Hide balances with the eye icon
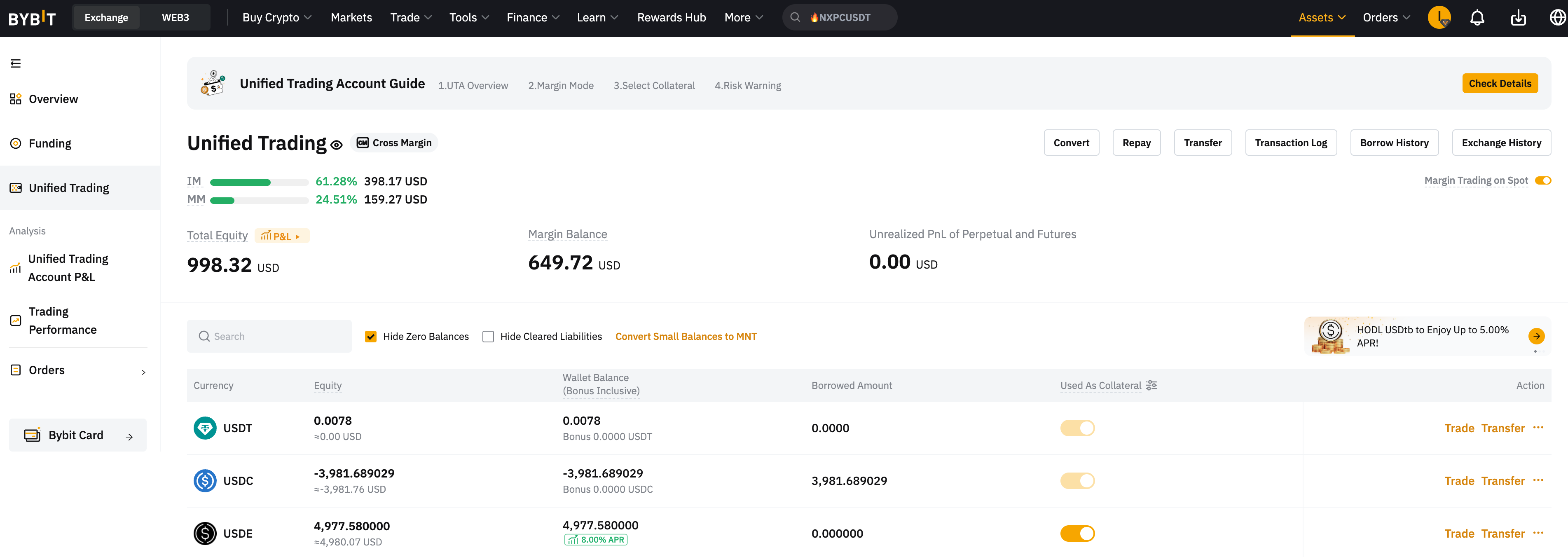The image size is (1568, 557). [337, 145]
